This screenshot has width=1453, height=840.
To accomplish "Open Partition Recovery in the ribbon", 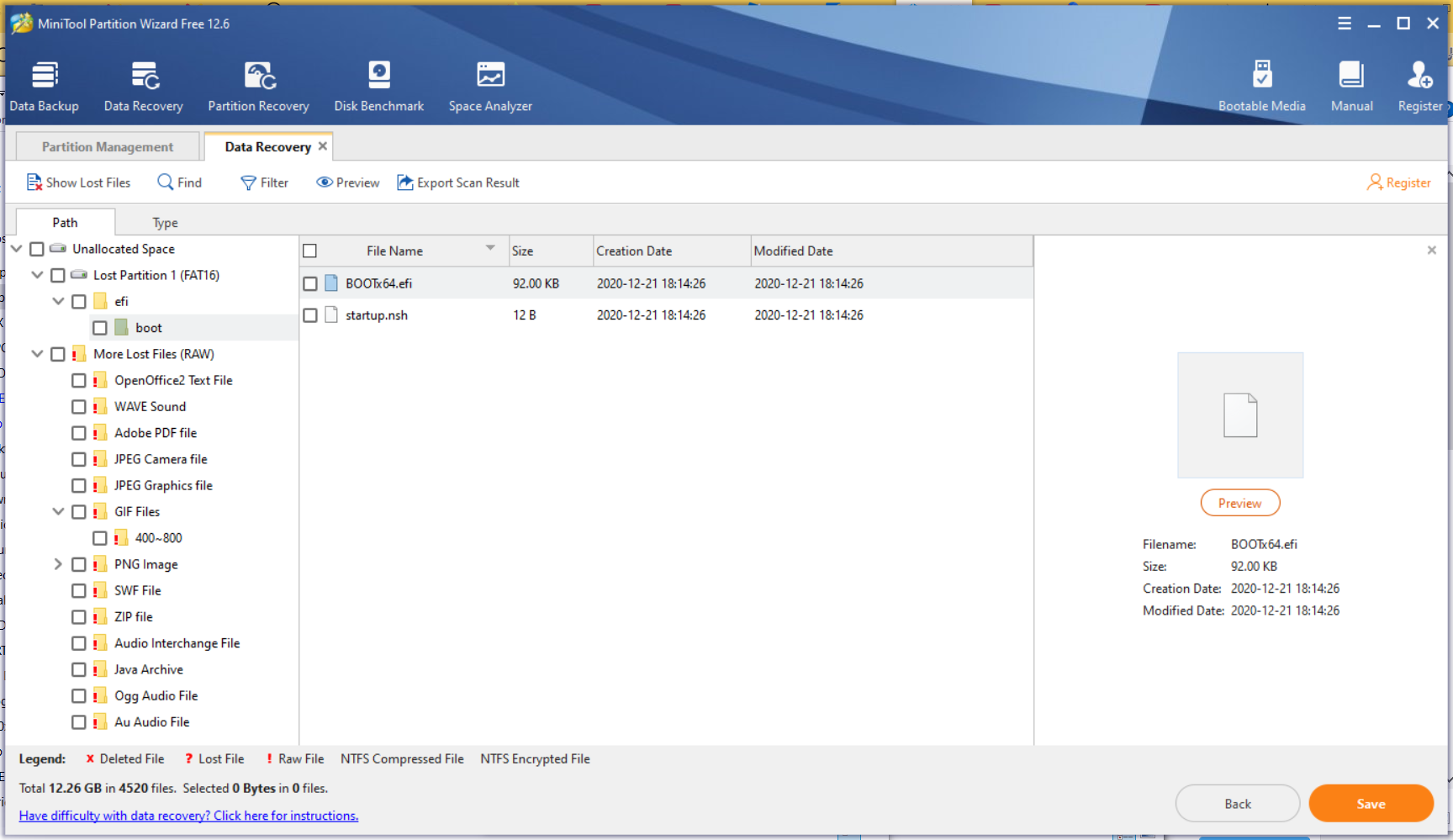I will (259, 87).
